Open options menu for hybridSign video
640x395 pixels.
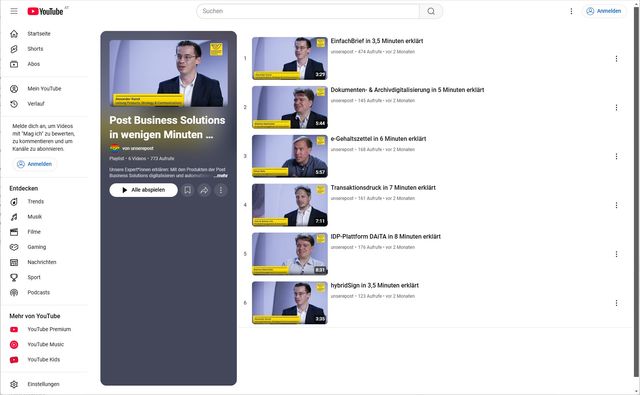click(616, 303)
